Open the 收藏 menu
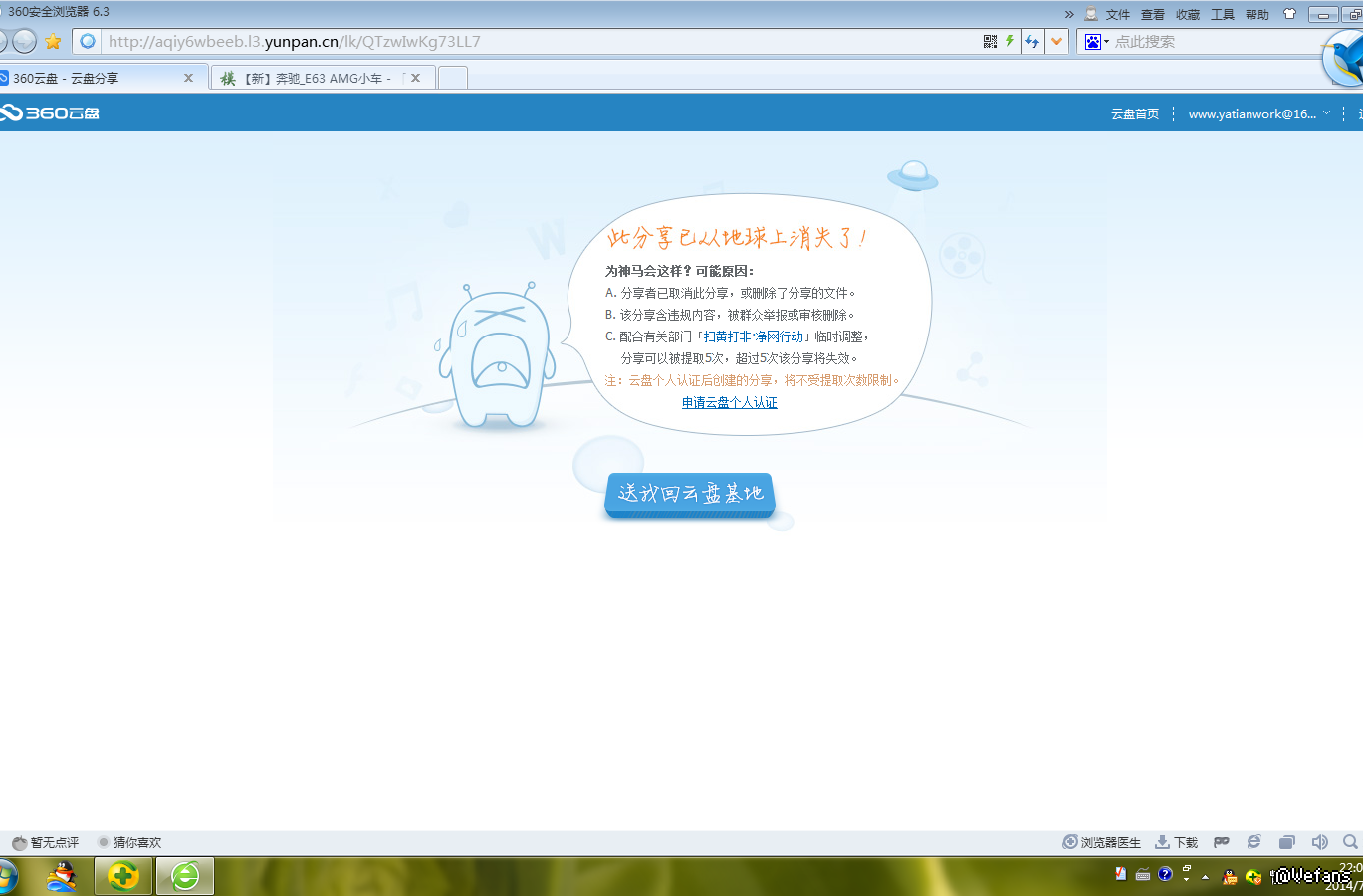1363x896 pixels. (x=1188, y=14)
